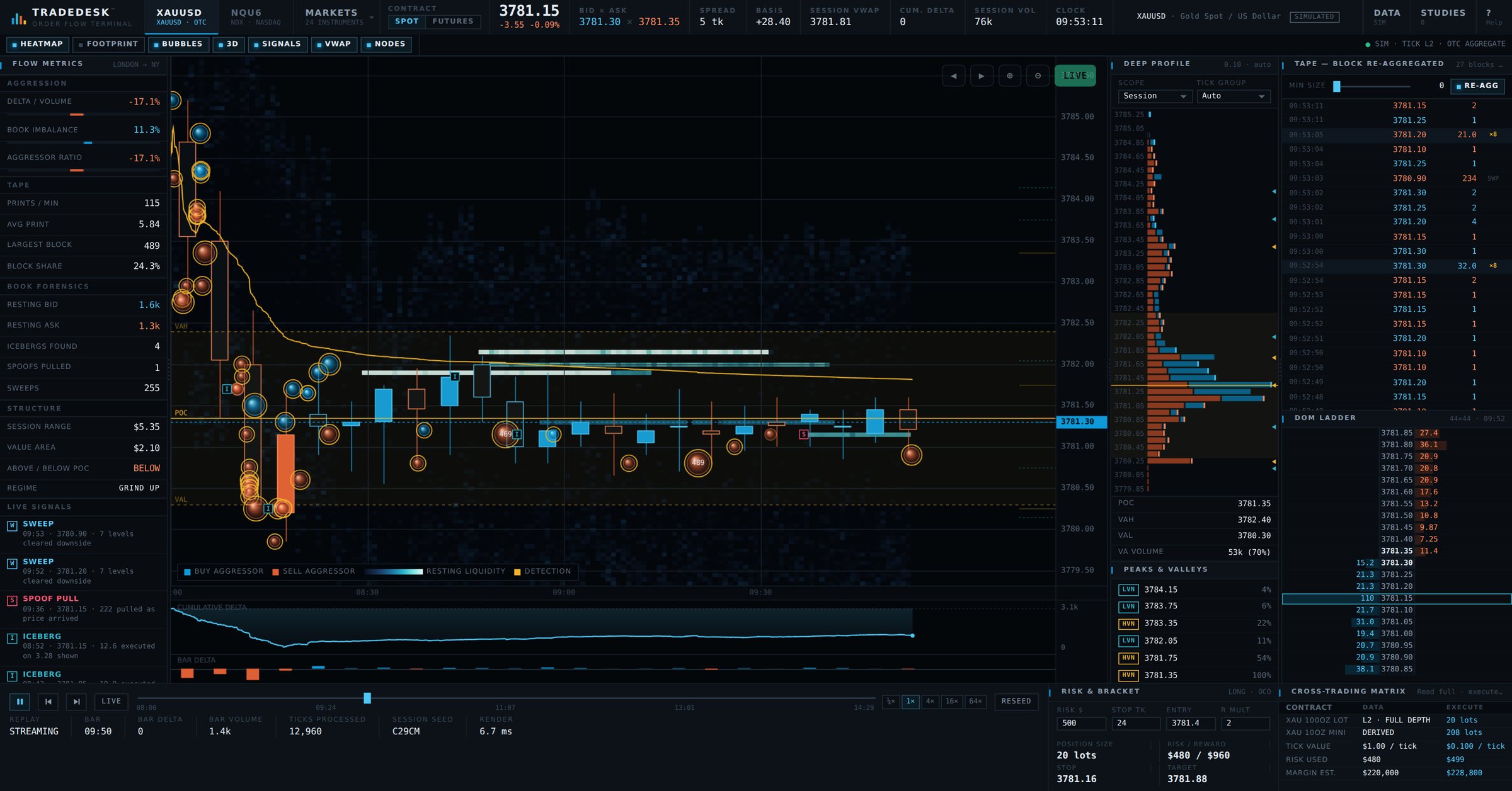Click the SWP marker on 3780.90 print
The height and width of the screenshot is (791, 1512).
pos(1493,178)
